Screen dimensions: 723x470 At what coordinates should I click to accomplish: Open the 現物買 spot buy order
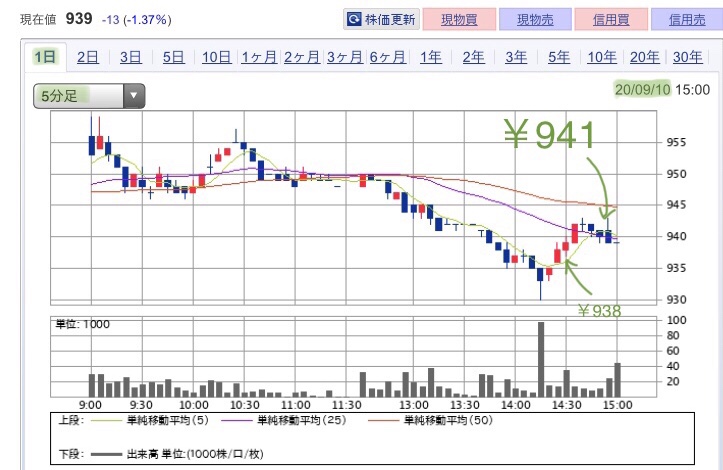pyautogui.click(x=459, y=19)
